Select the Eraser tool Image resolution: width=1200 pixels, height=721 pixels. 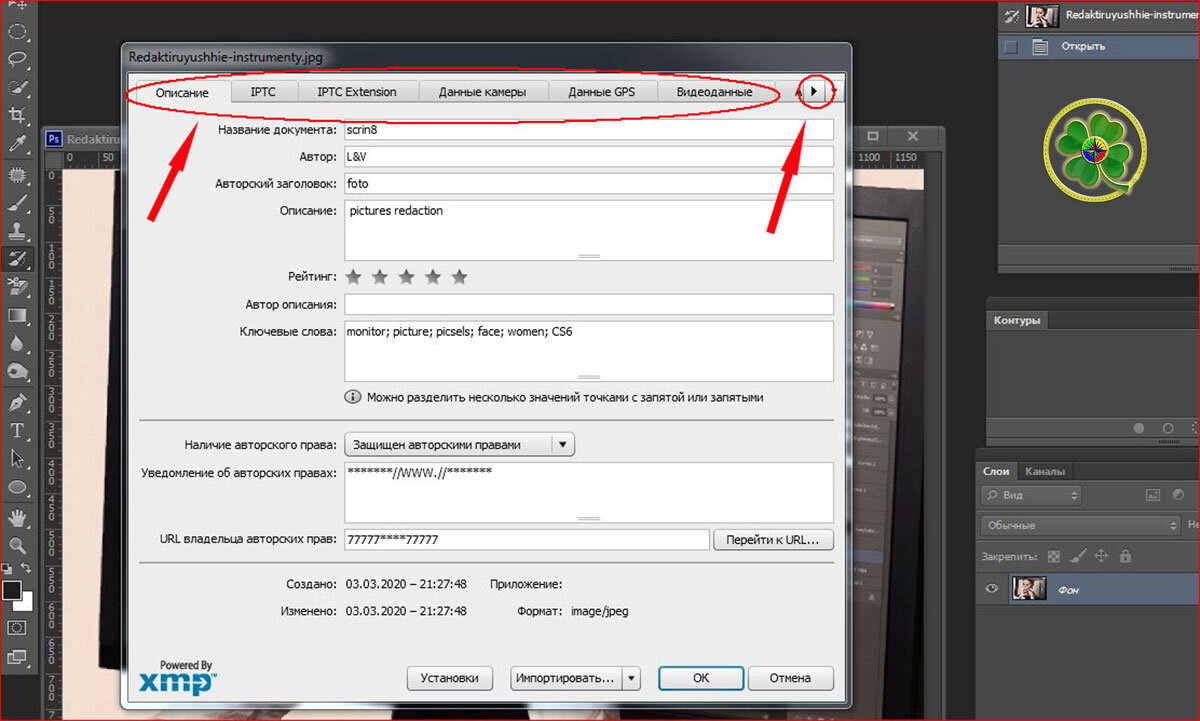[x=17, y=288]
